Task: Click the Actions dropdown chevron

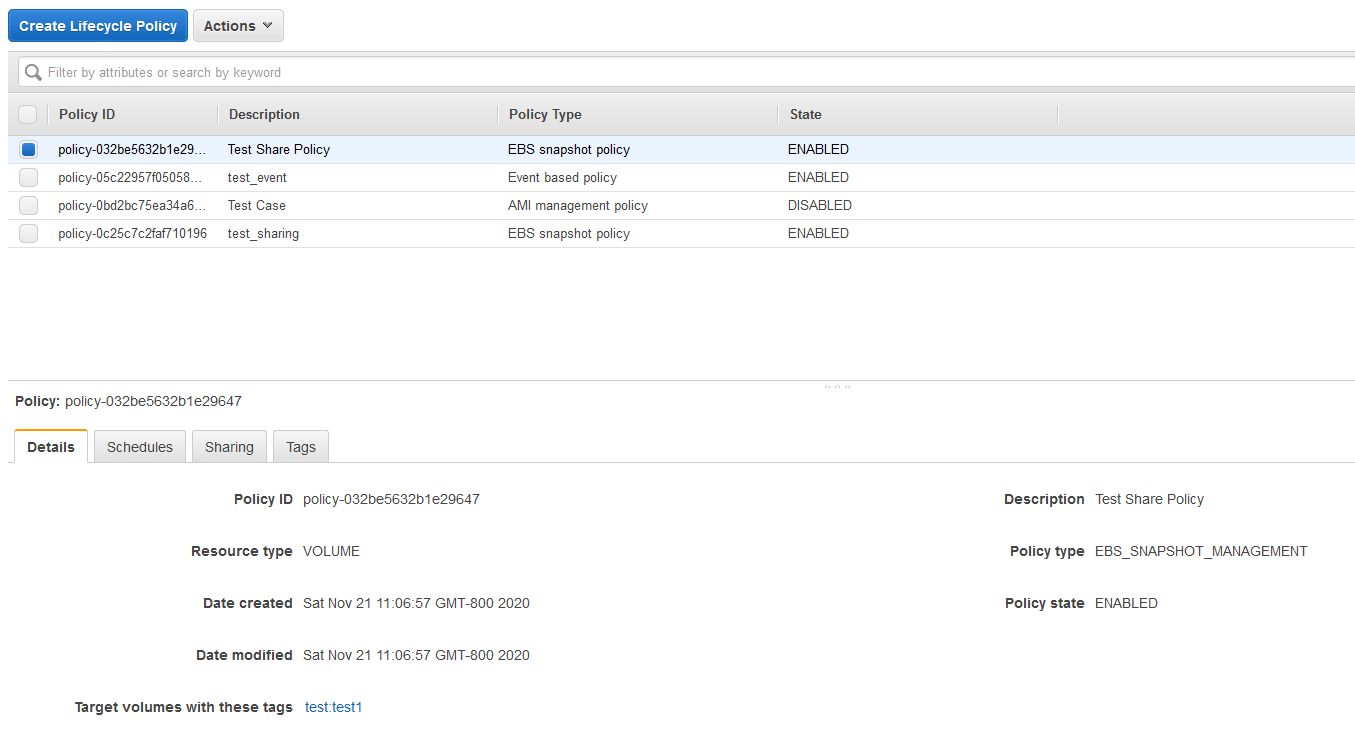Action: (266, 25)
